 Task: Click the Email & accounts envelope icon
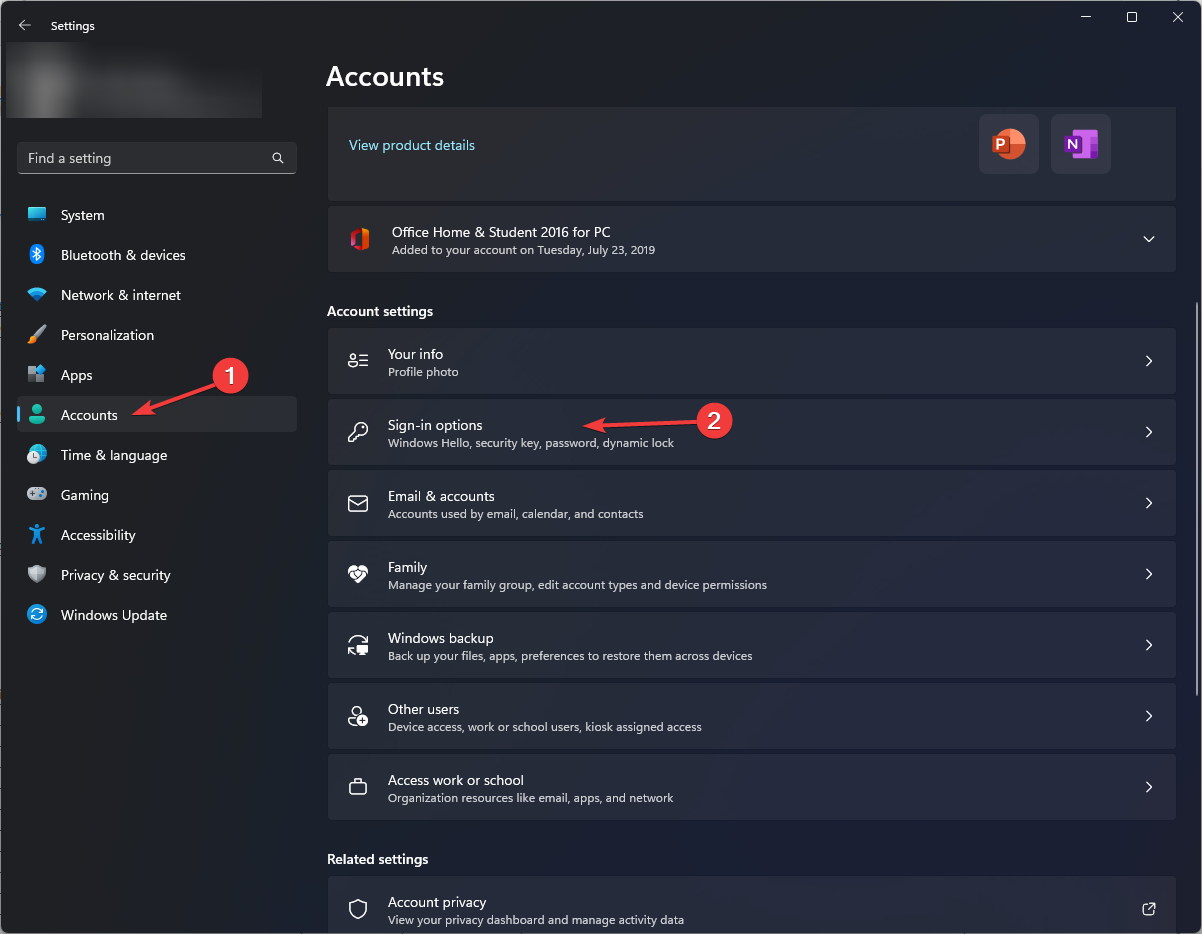358,503
